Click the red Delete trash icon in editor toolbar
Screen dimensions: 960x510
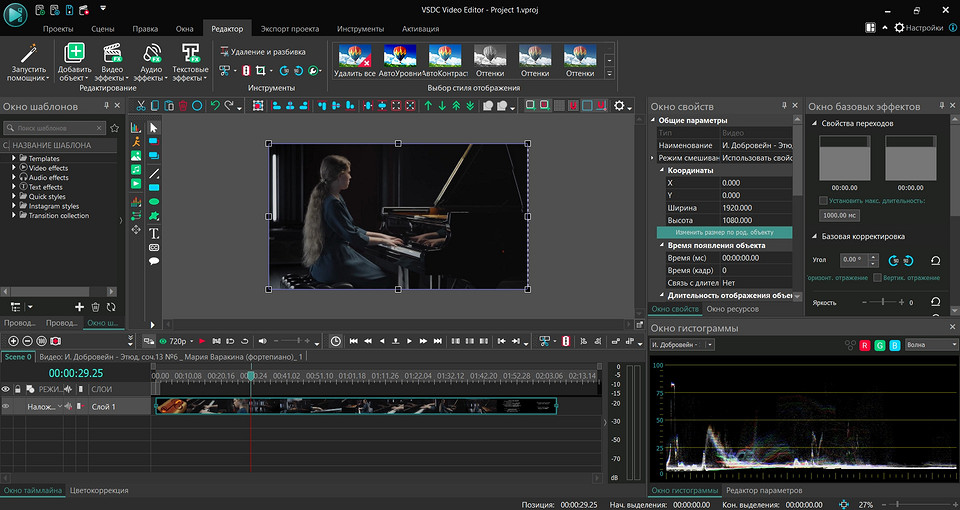(x=183, y=106)
